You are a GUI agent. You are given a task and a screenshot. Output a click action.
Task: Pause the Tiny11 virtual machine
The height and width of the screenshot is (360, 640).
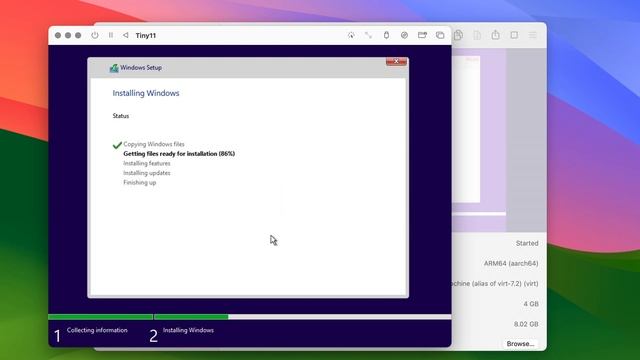tap(111, 35)
